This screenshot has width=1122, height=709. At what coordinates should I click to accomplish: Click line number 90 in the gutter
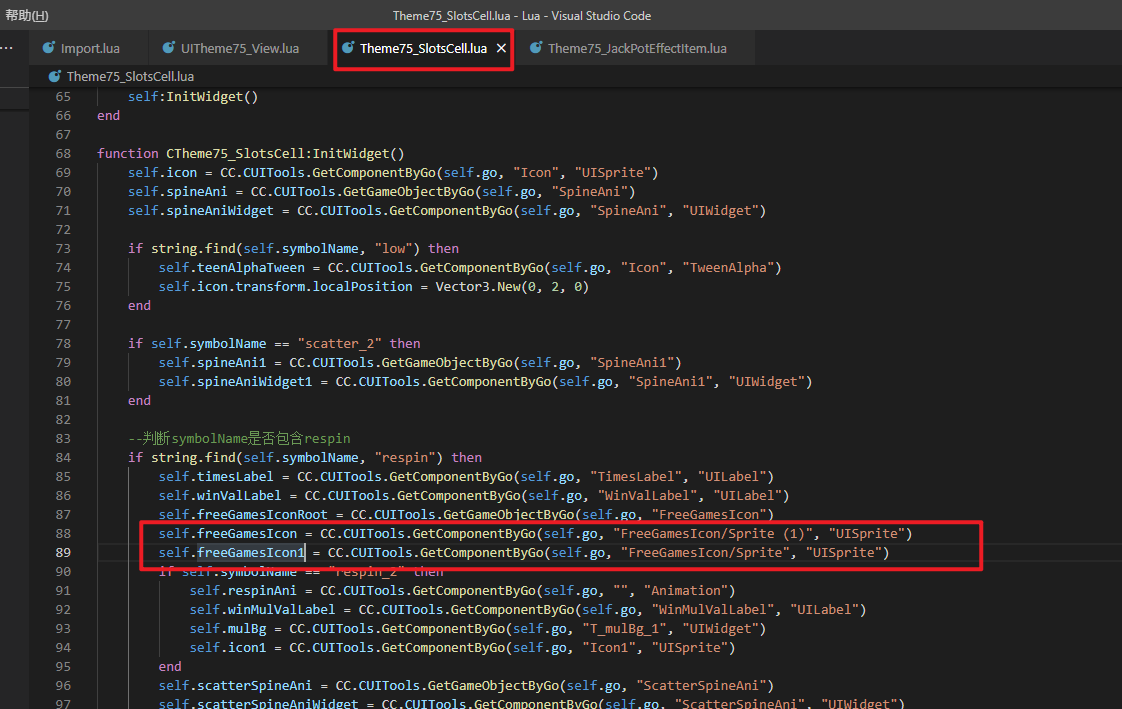pos(63,572)
